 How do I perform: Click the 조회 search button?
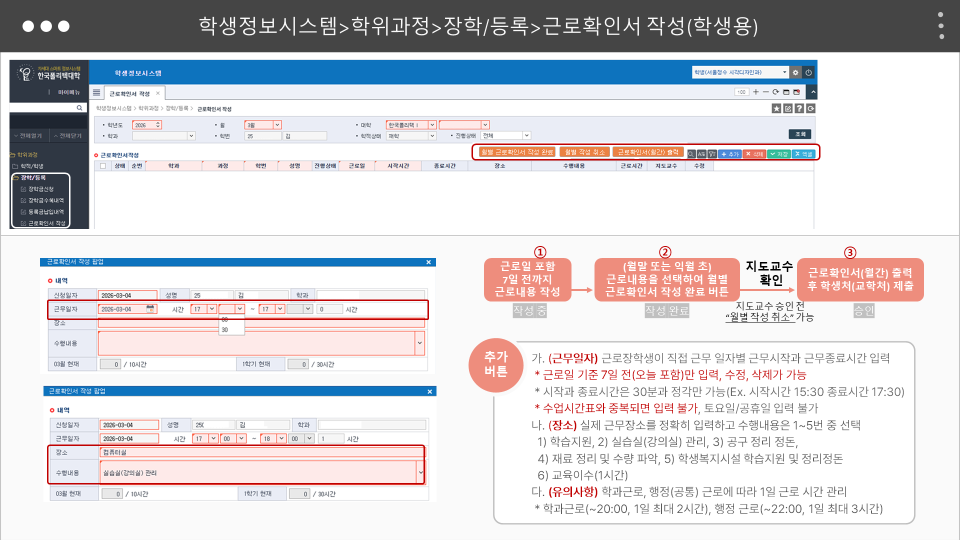(x=799, y=133)
